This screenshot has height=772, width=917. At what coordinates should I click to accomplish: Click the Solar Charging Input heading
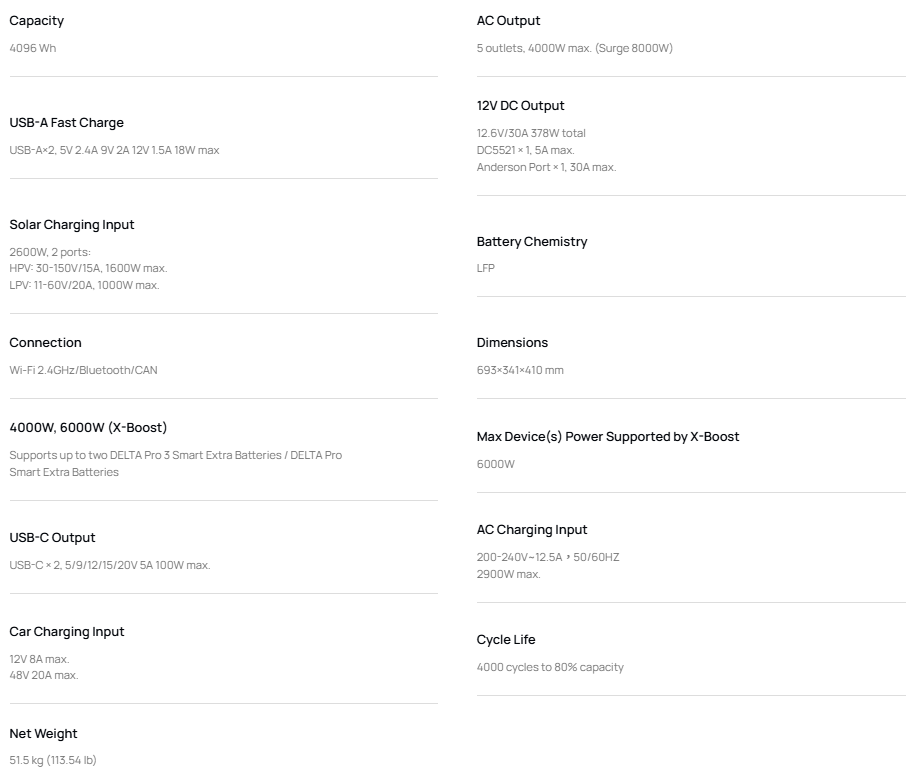tap(71, 225)
